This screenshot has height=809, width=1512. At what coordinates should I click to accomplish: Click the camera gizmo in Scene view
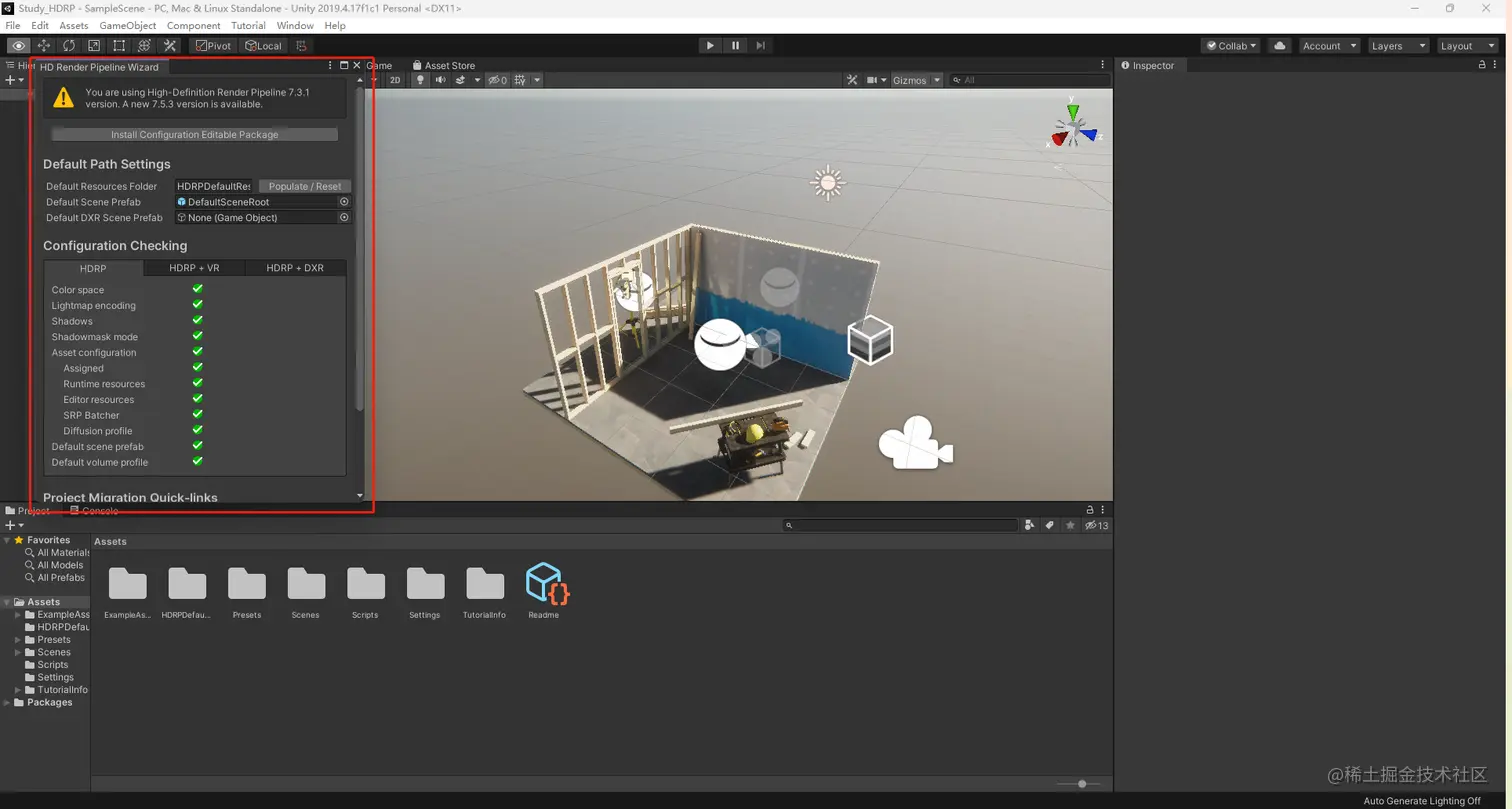tap(915, 442)
